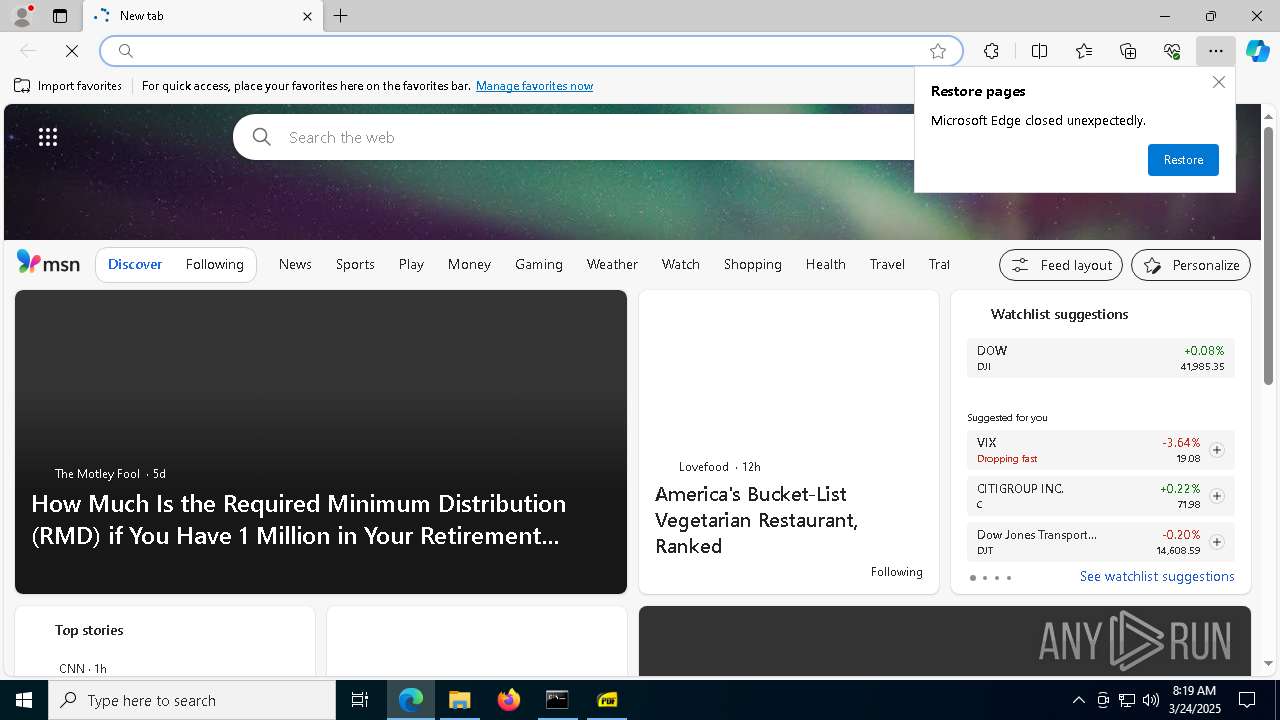Open the Favorites hub icon
Viewport: 1280px width, 720px height.
coord(1084,51)
